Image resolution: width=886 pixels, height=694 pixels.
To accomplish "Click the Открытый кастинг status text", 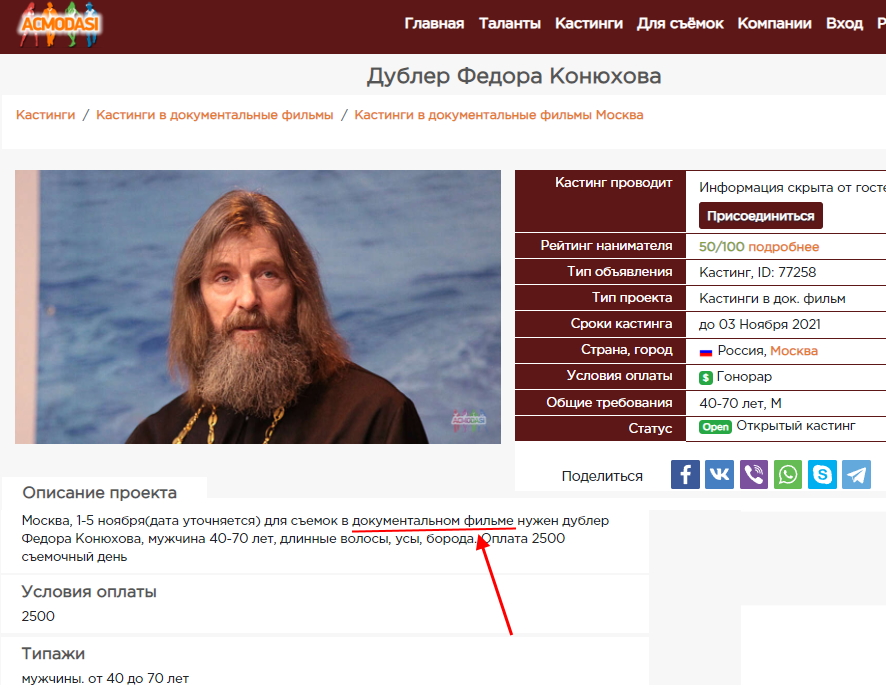I will point(796,426).
